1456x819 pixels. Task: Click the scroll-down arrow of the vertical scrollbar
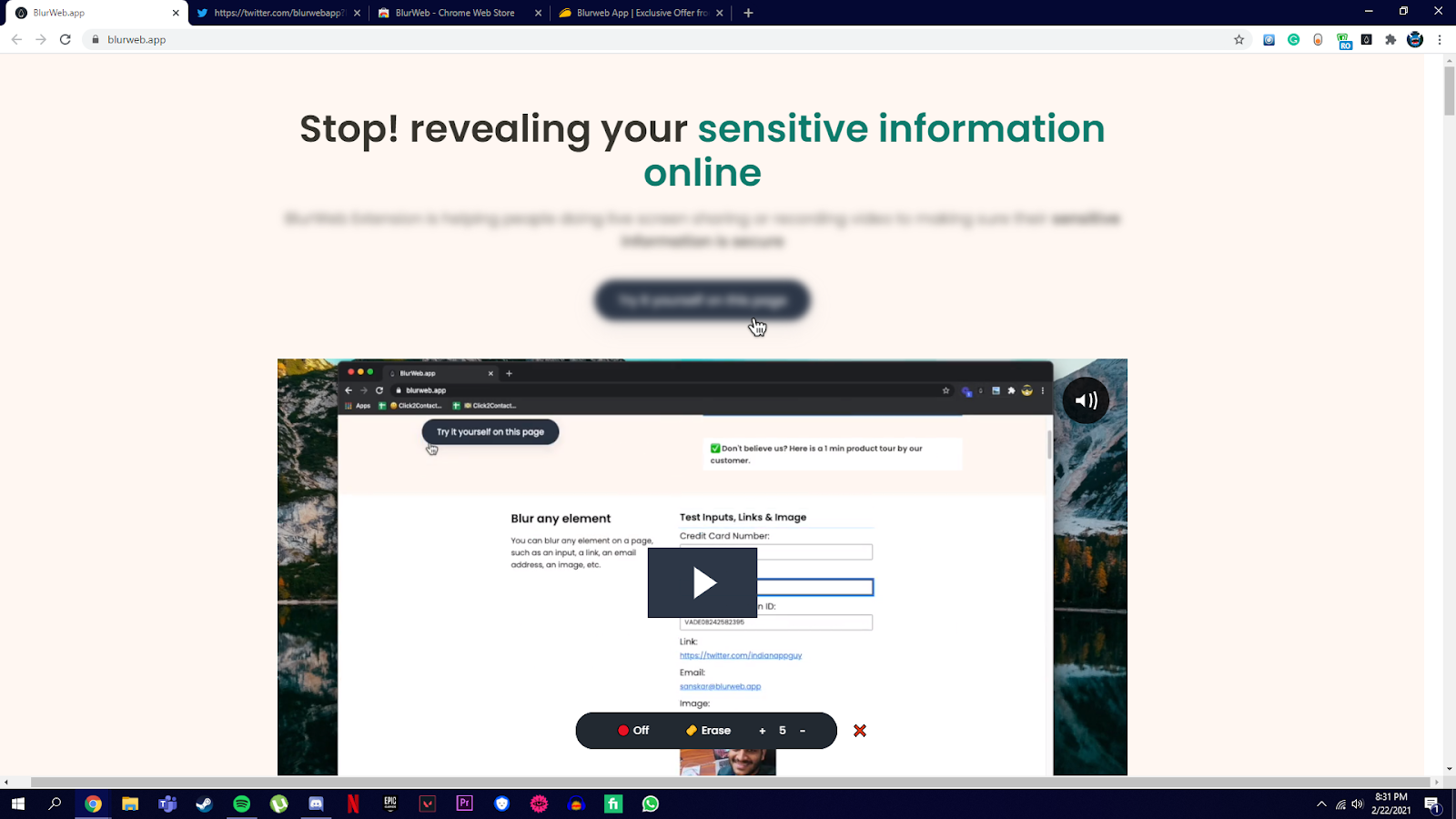point(1450,769)
